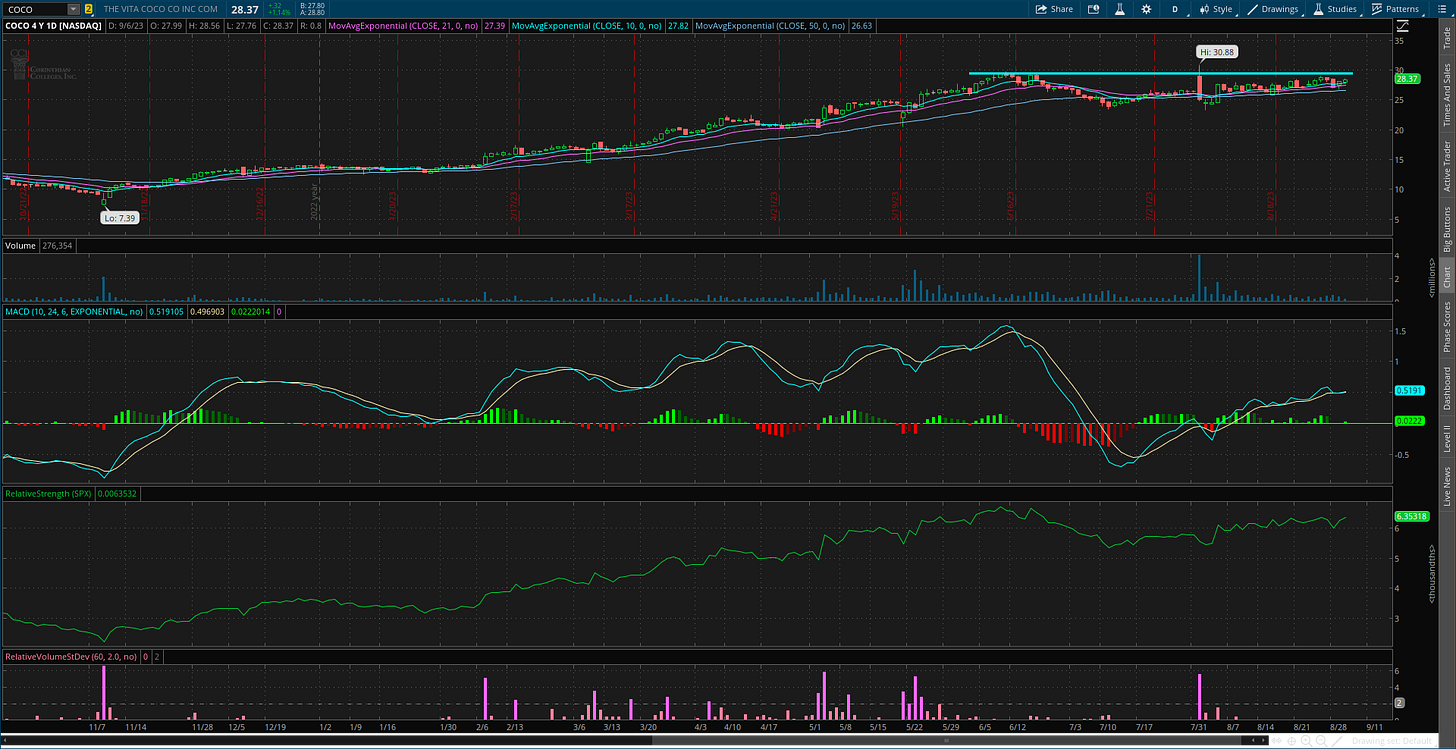Screen dimensions: 1456x749
Task: Click the icon right of Share
Action: [1093, 8]
